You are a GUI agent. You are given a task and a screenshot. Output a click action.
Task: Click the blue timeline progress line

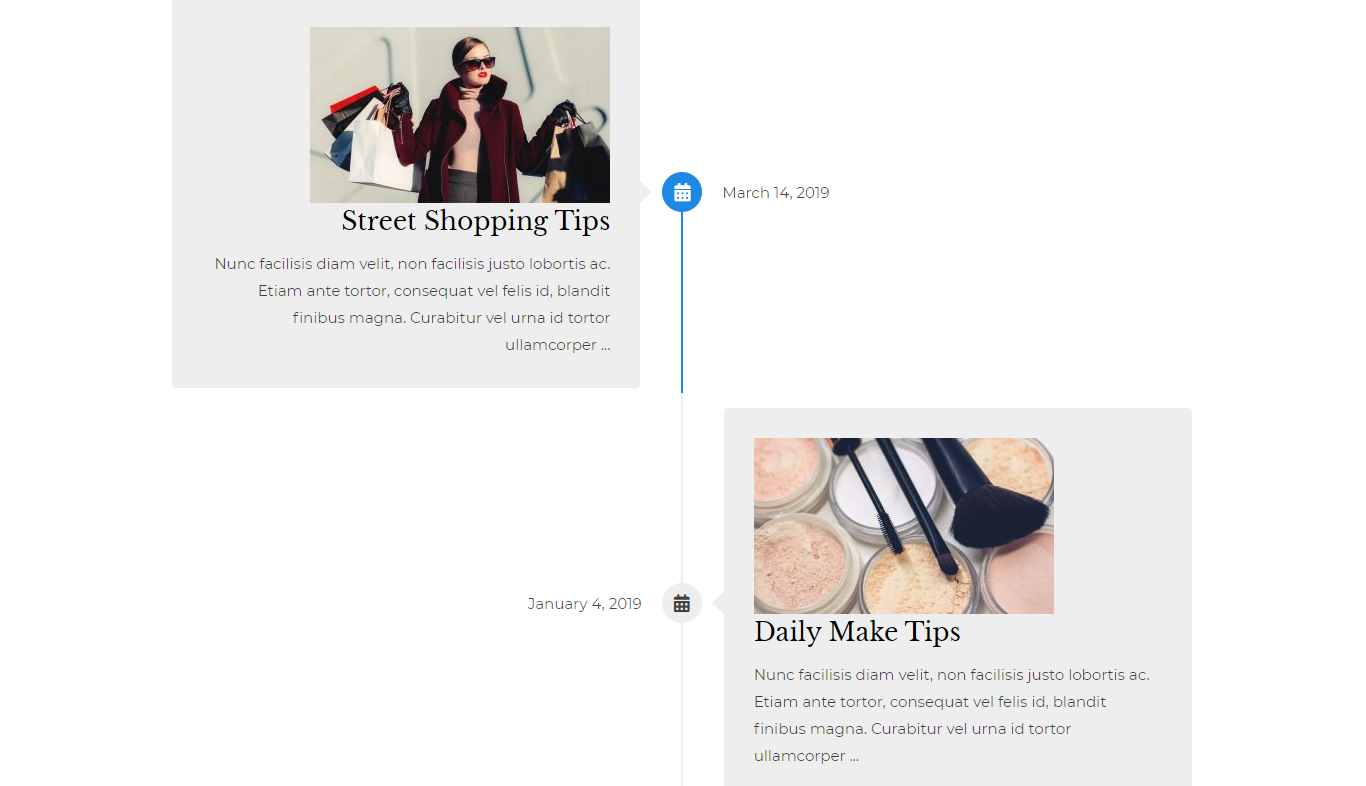(682, 302)
